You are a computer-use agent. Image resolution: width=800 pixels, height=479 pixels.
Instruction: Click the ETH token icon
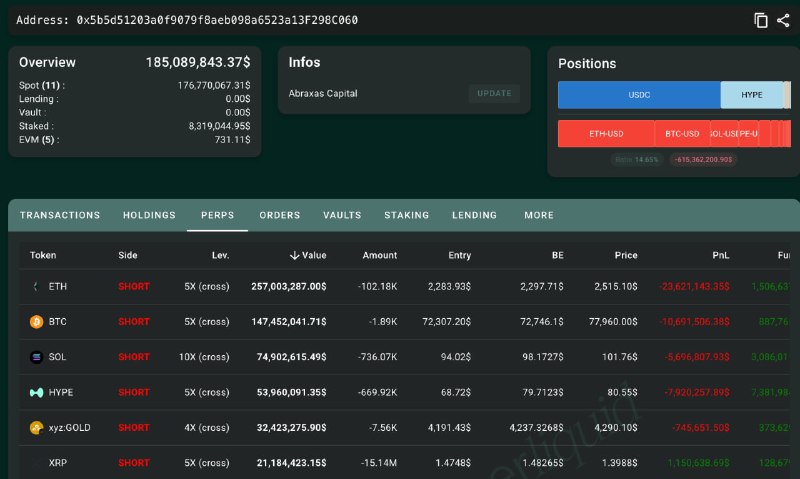36,287
